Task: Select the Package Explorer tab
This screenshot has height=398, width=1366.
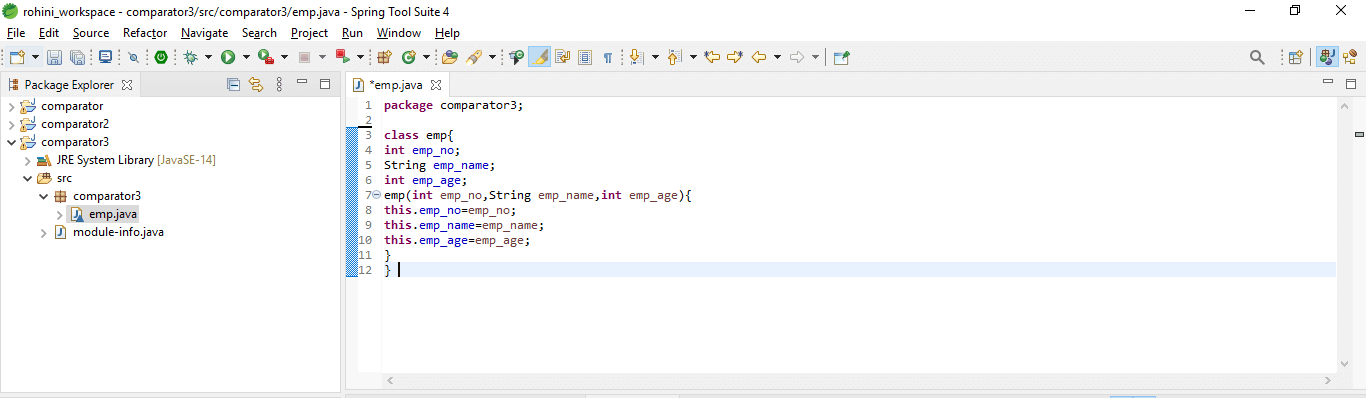Action: pyautogui.click(x=70, y=85)
